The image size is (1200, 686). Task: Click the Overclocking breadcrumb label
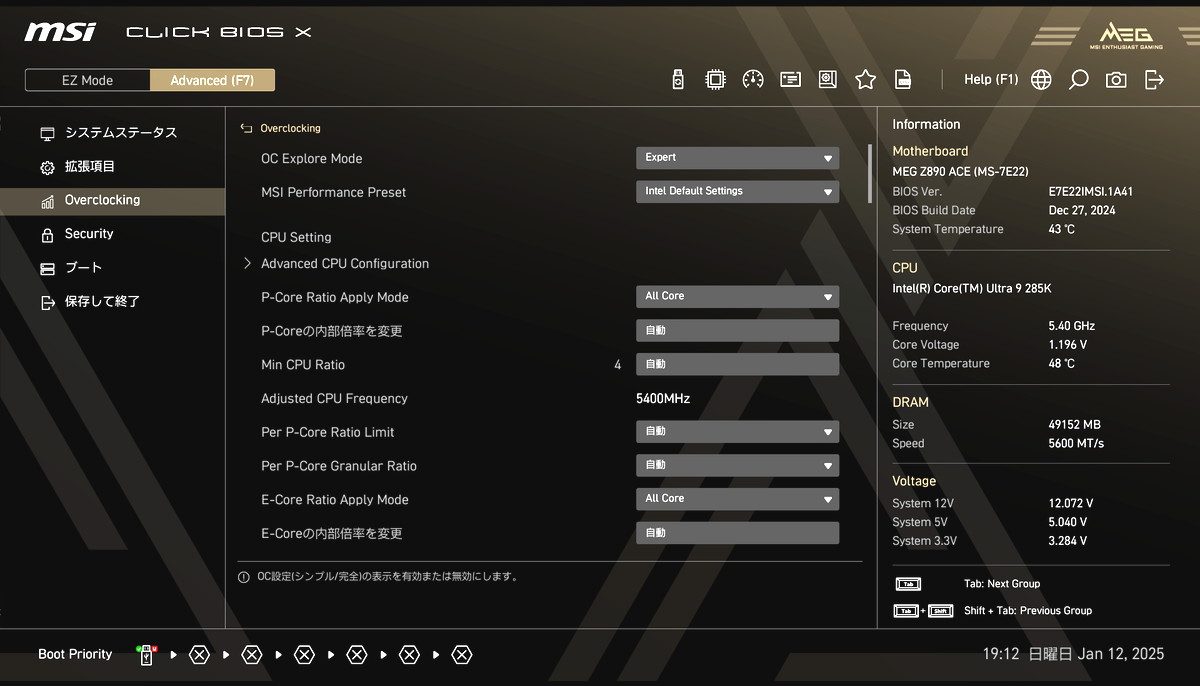pyautogui.click(x=290, y=128)
